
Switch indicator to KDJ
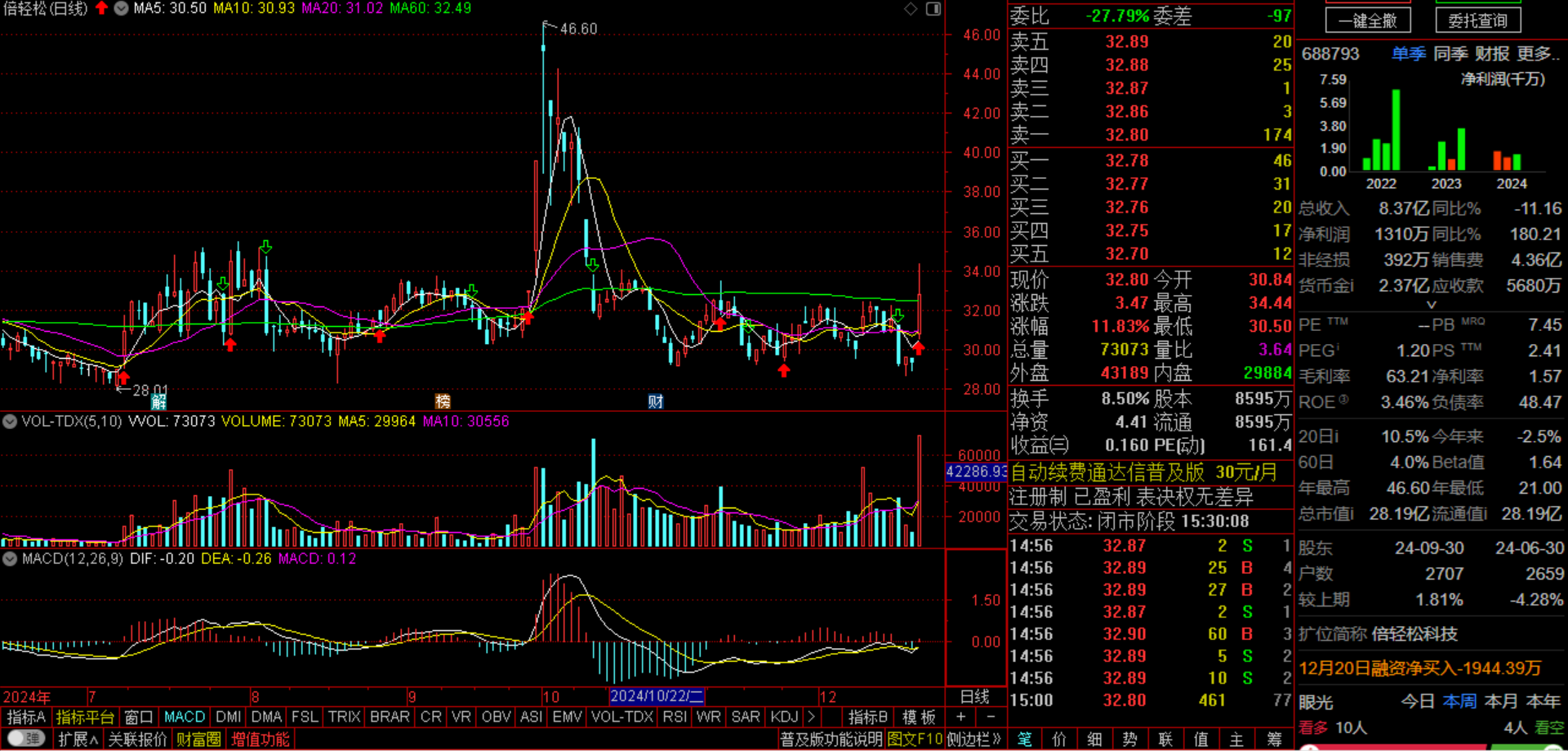(784, 717)
